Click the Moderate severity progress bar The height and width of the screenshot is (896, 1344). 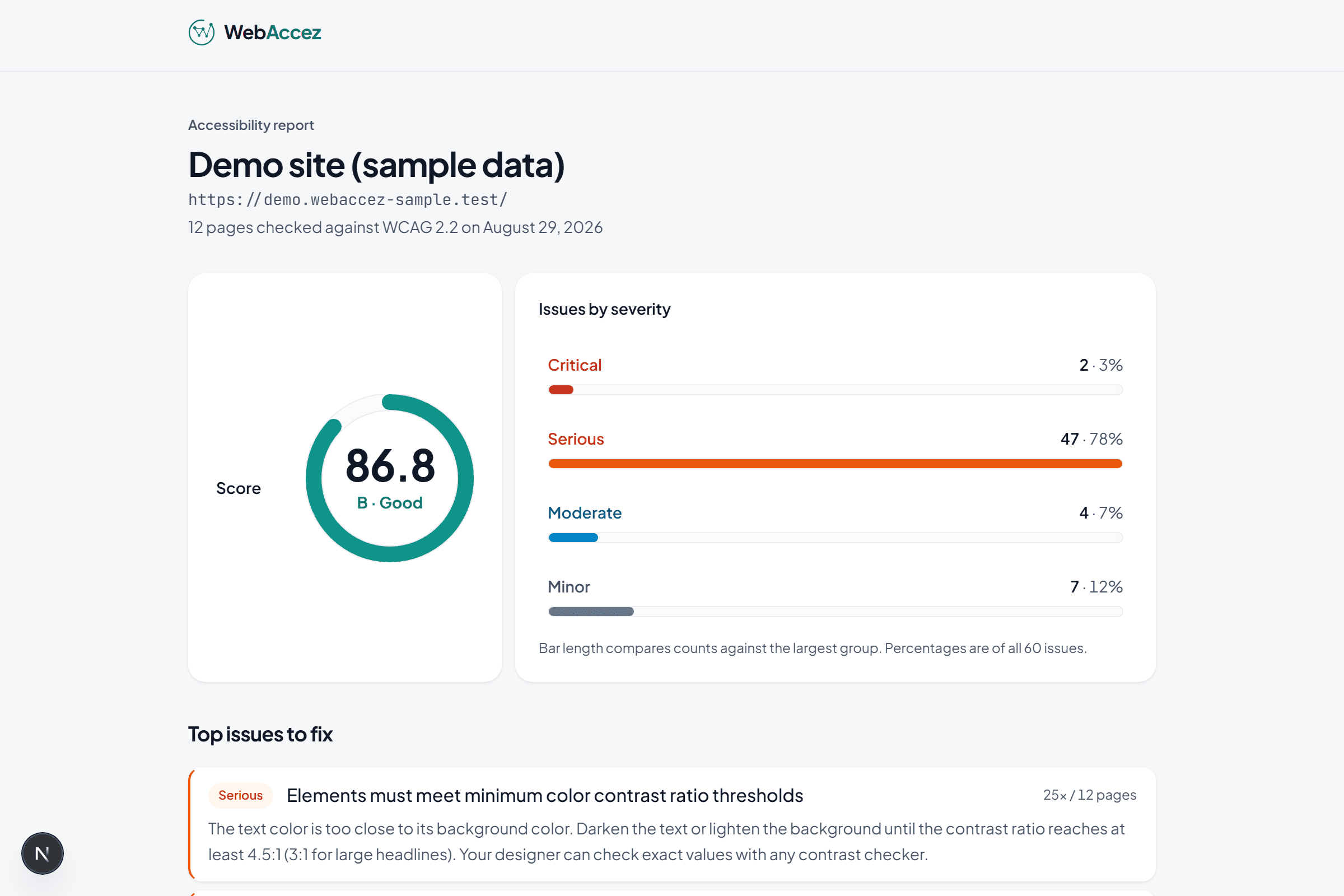(836, 538)
